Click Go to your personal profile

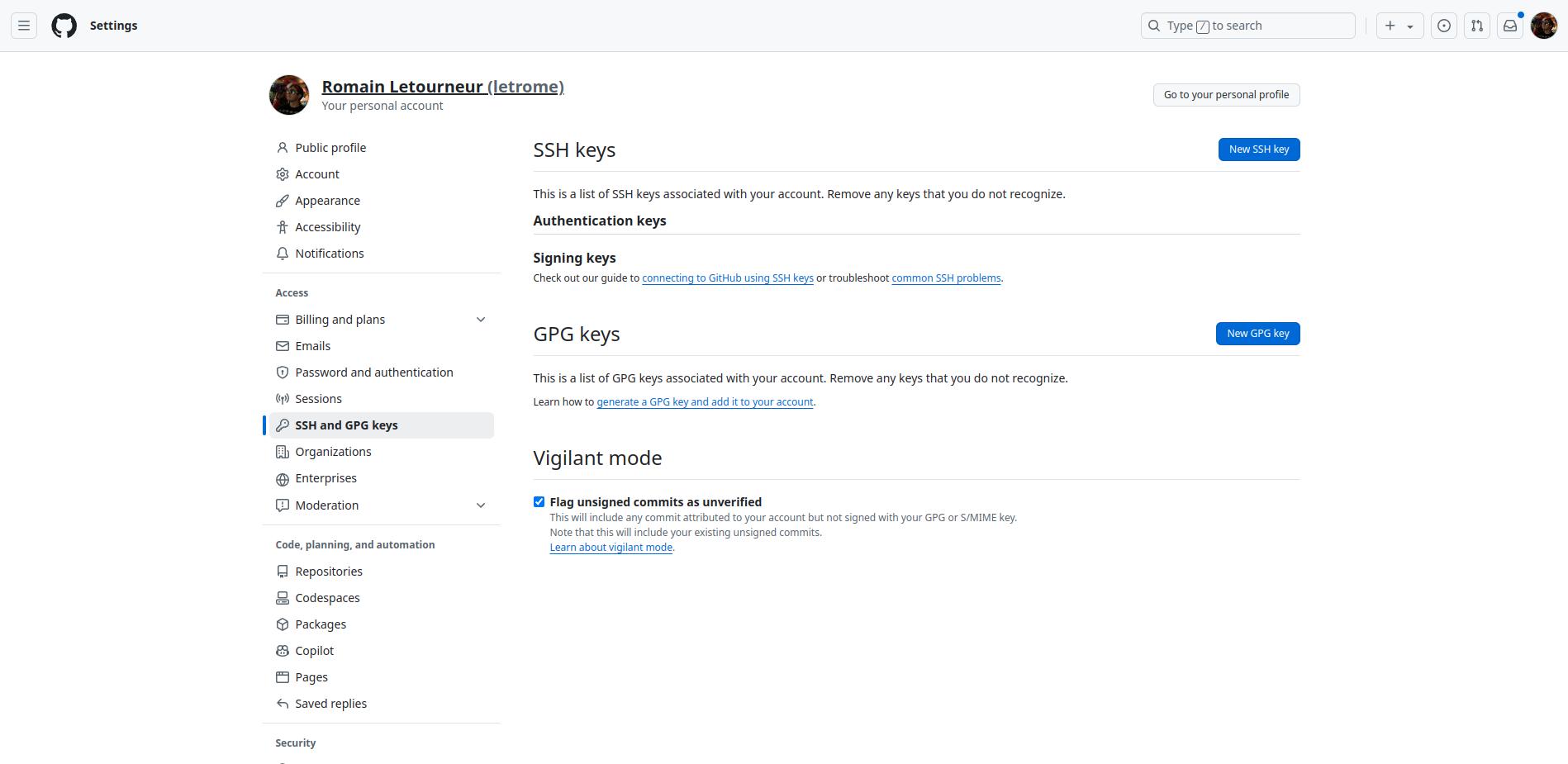click(1226, 94)
